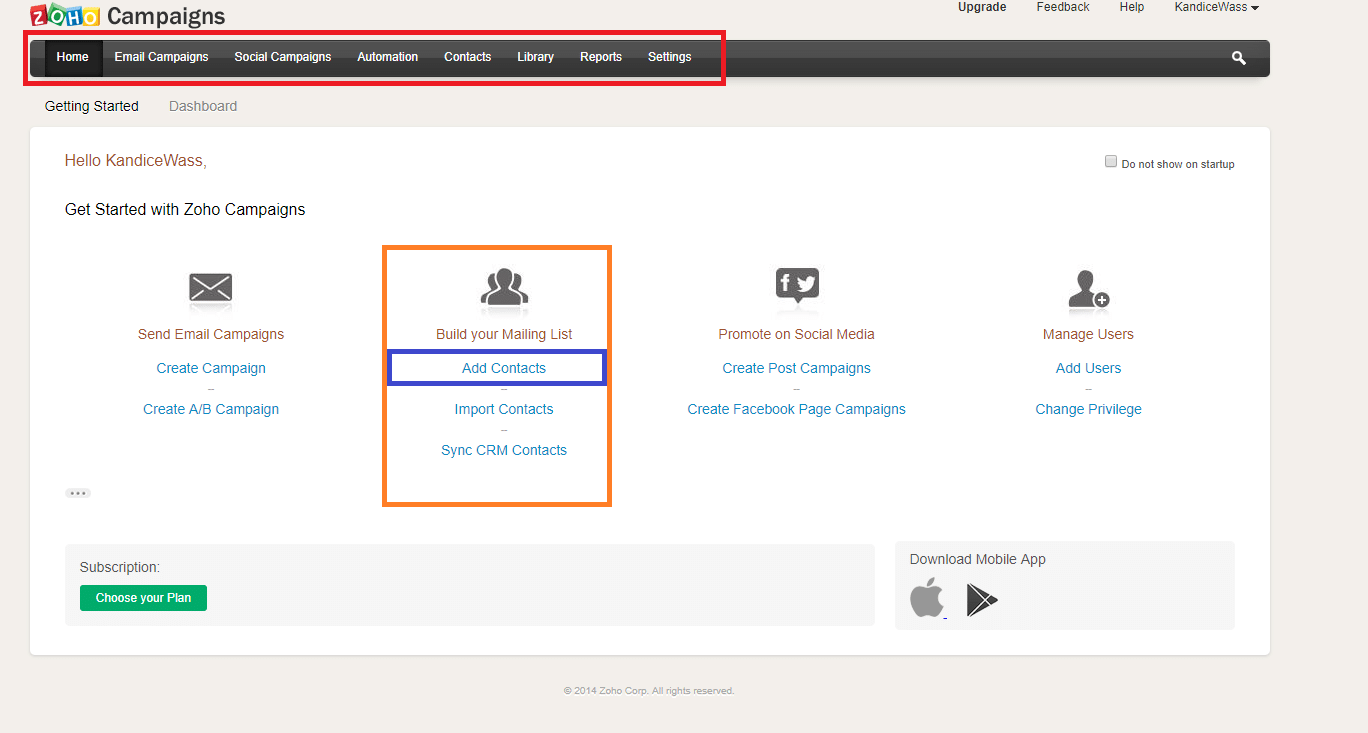Download the app via Google Play icon
This screenshot has height=733, width=1368.
point(982,600)
